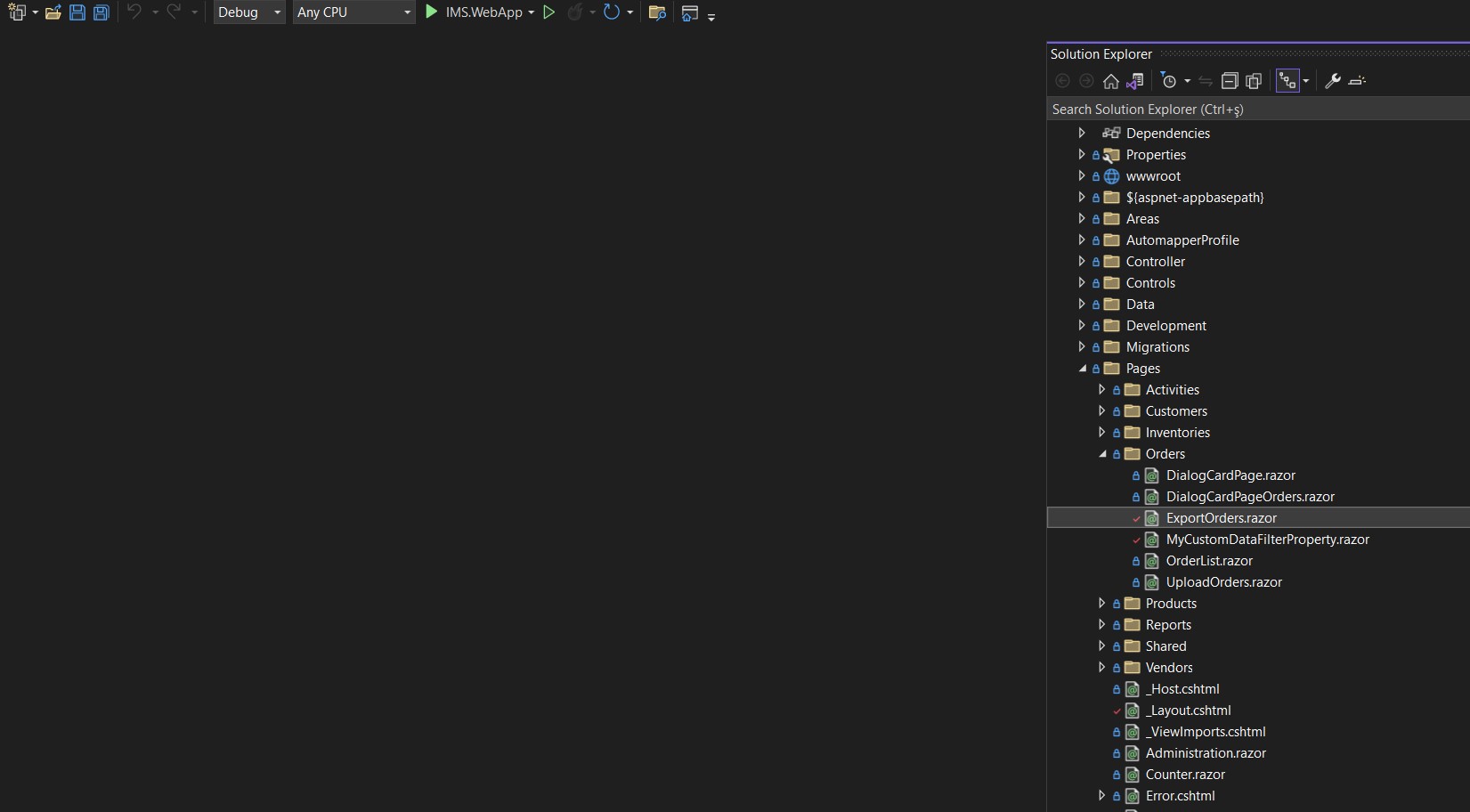
Task: Click the Solution Explorer Back arrow
Action: [x=1062, y=81]
